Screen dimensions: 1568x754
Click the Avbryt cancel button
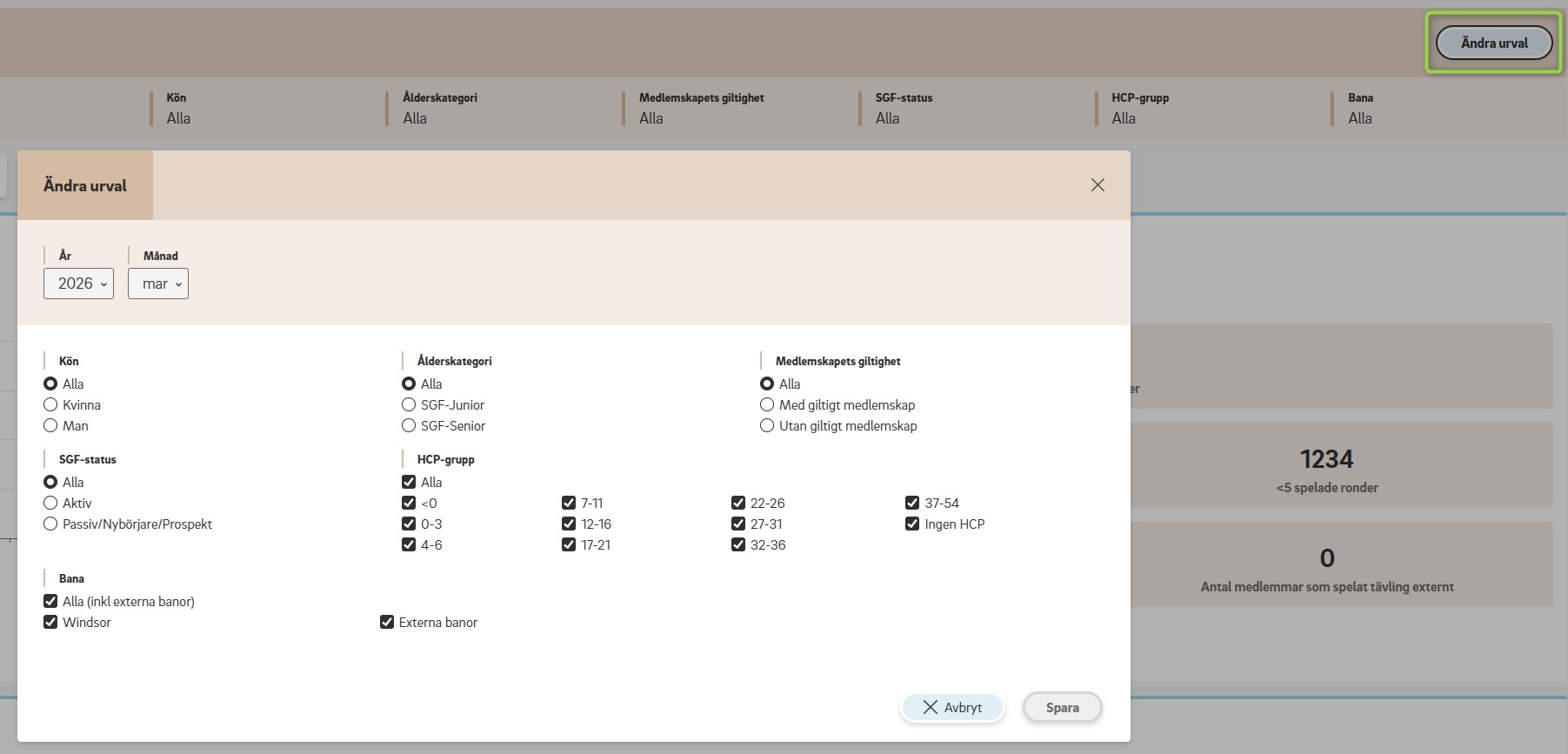[x=952, y=708]
